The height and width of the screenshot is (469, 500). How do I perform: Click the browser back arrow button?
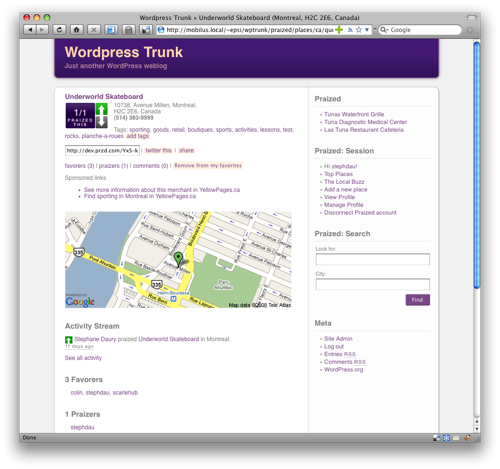[x=30, y=30]
